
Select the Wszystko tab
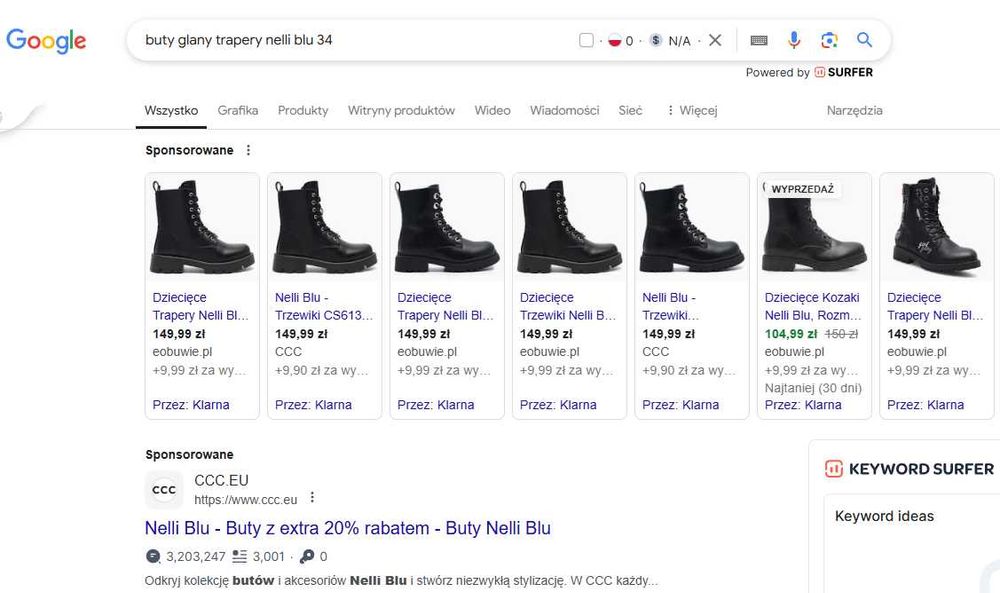click(x=171, y=110)
